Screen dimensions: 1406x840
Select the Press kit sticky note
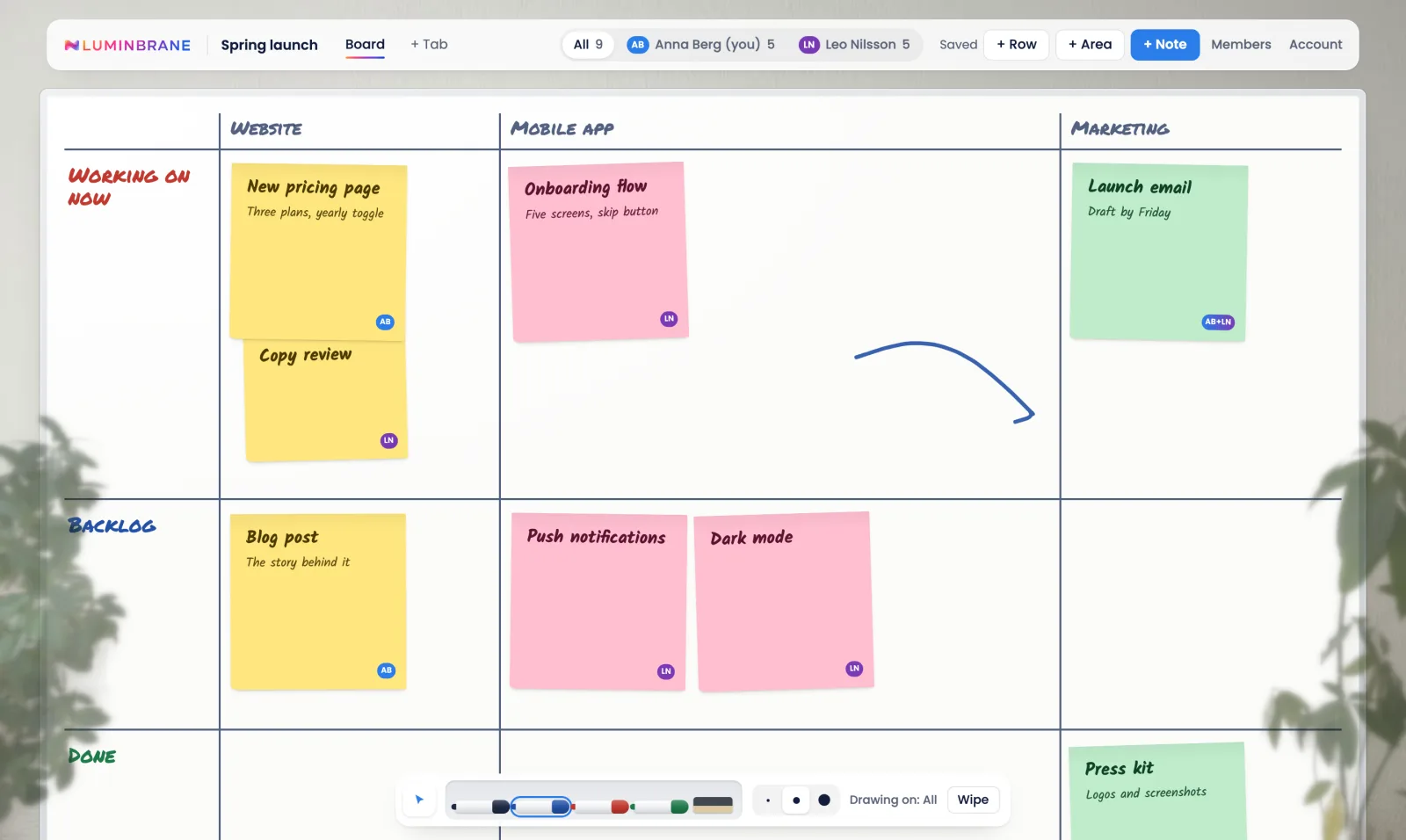click(x=1157, y=792)
